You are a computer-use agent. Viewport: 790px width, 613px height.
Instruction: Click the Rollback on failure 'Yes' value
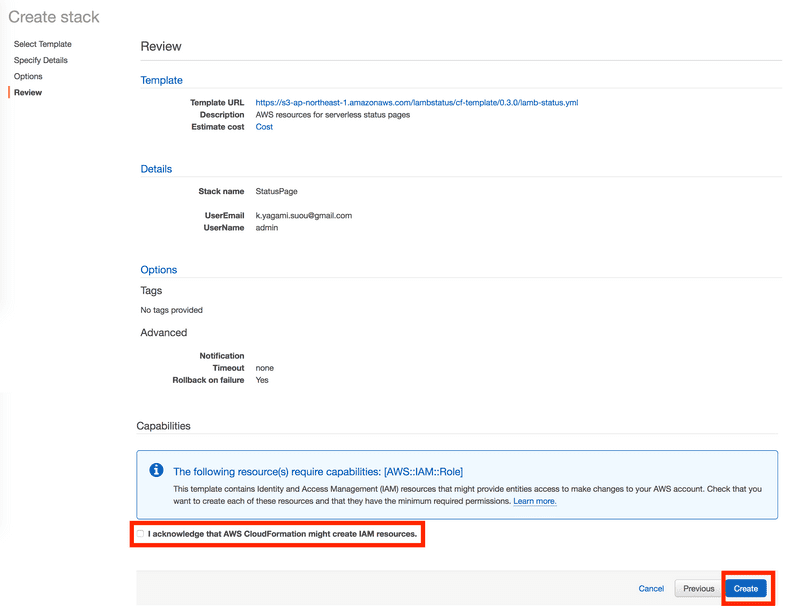262,380
